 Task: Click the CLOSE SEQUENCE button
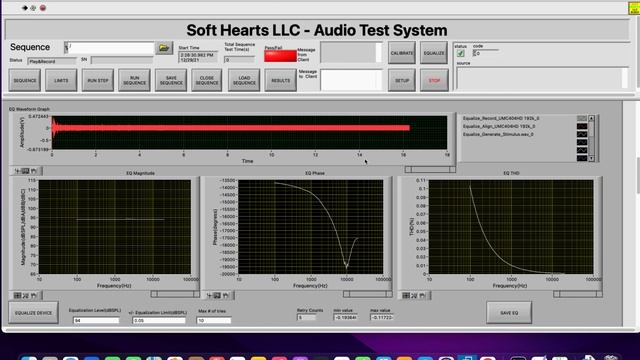tap(207, 80)
